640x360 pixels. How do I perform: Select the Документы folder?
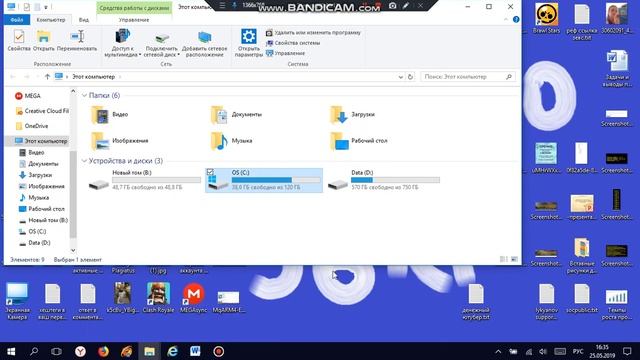click(236, 115)
